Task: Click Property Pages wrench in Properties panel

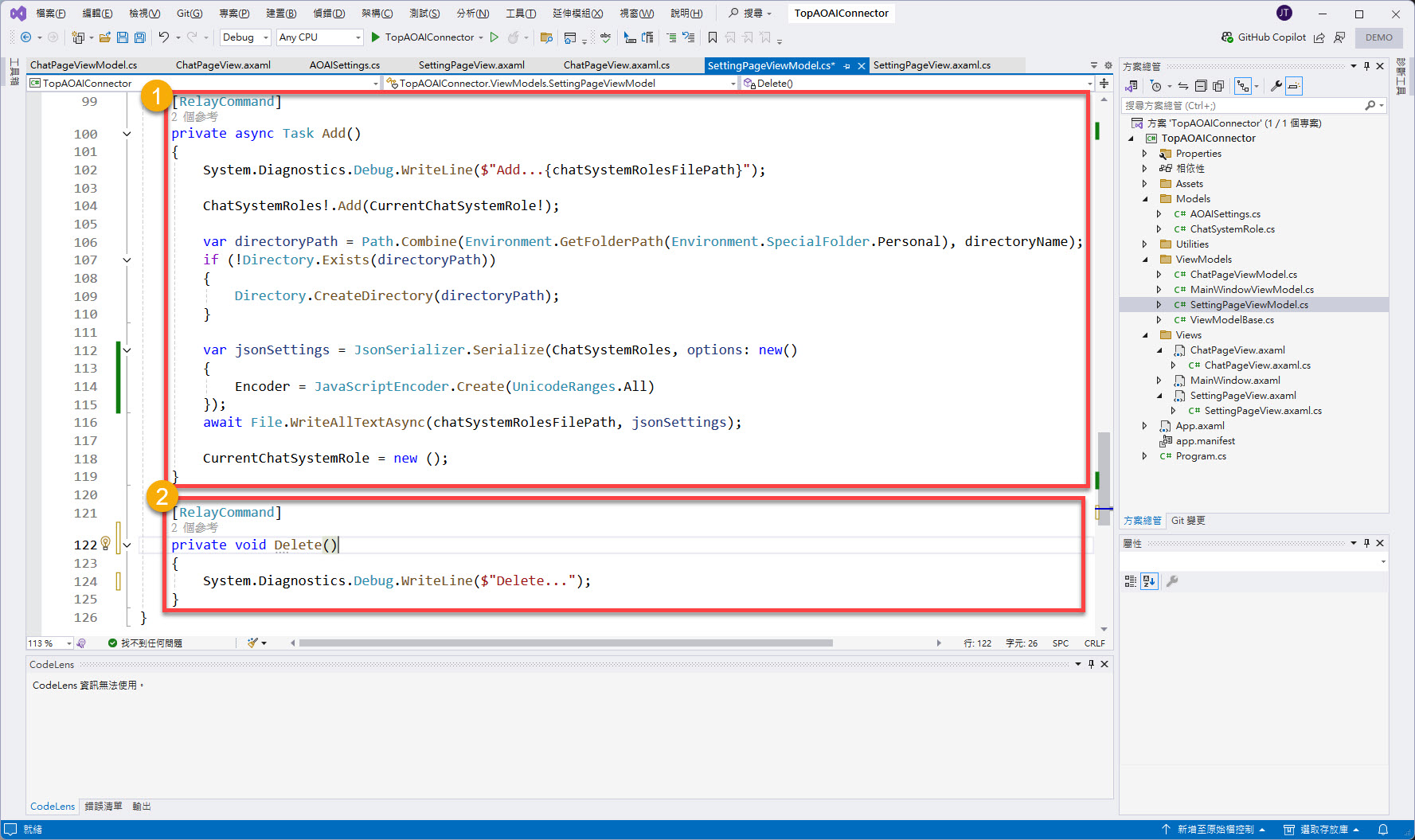Action: coord(1172,581)
